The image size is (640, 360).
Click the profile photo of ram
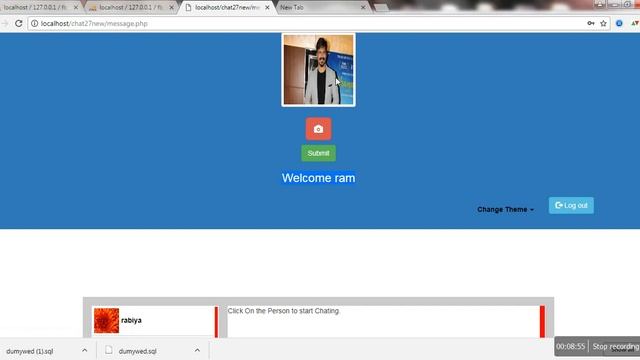(318, 70)
